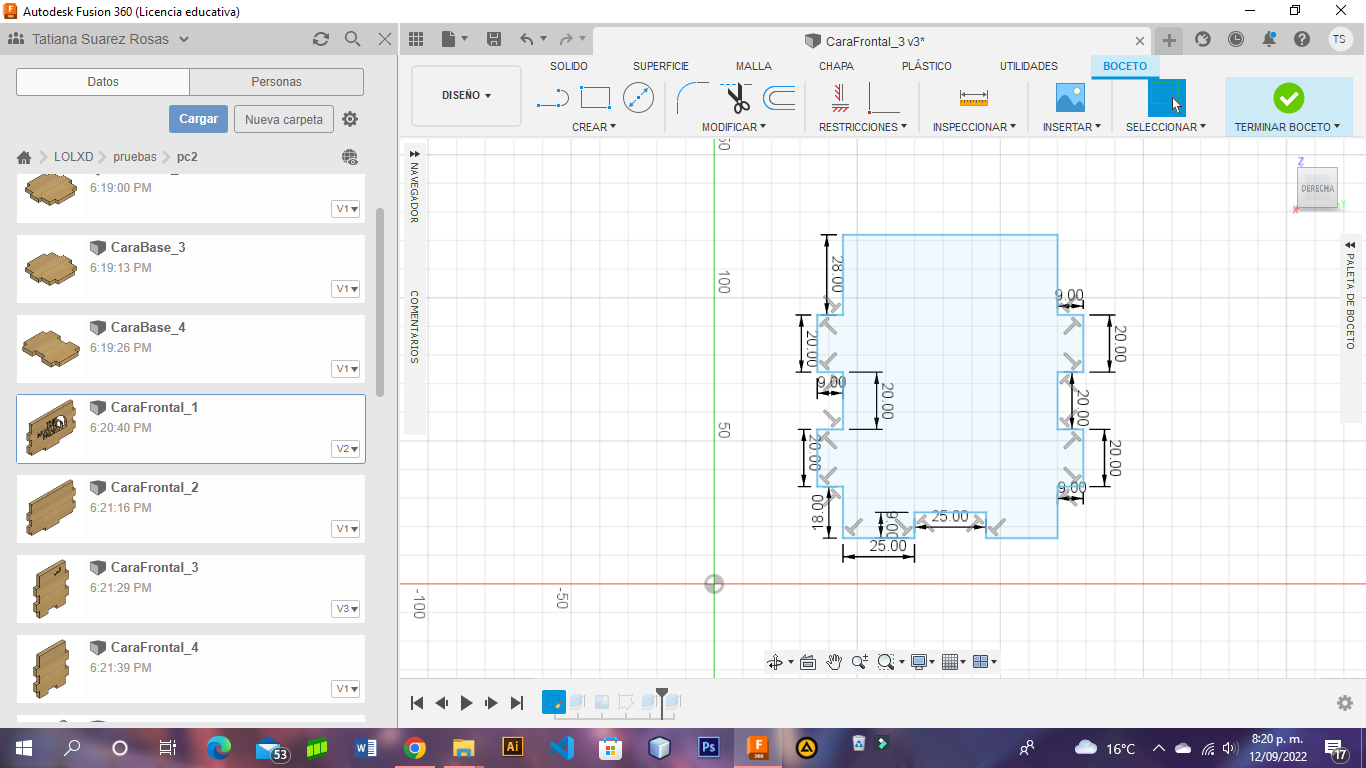1366x768 pixels.
Task: Save the document with the floppy icon
Action: [x=493, y=39]
